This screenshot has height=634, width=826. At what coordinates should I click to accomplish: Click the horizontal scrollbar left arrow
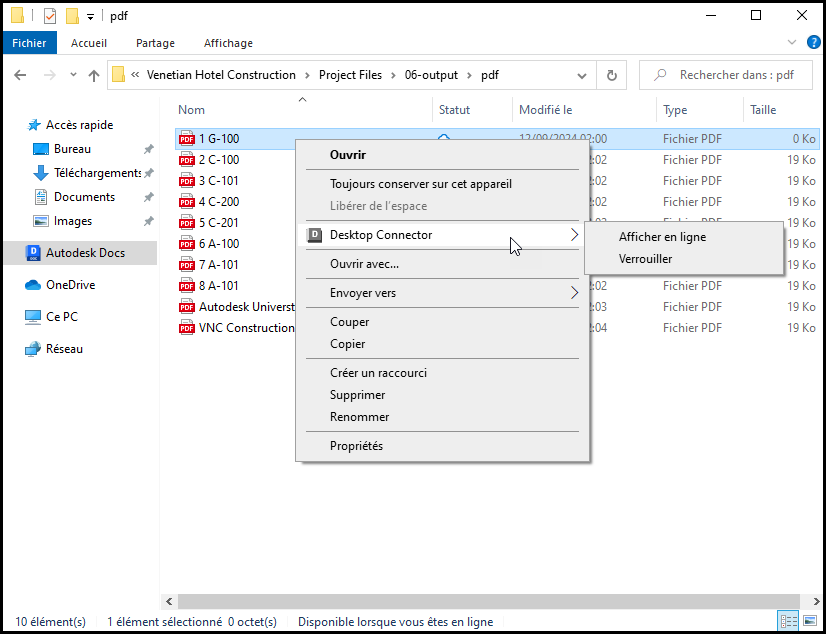click(x=170, y=601)
